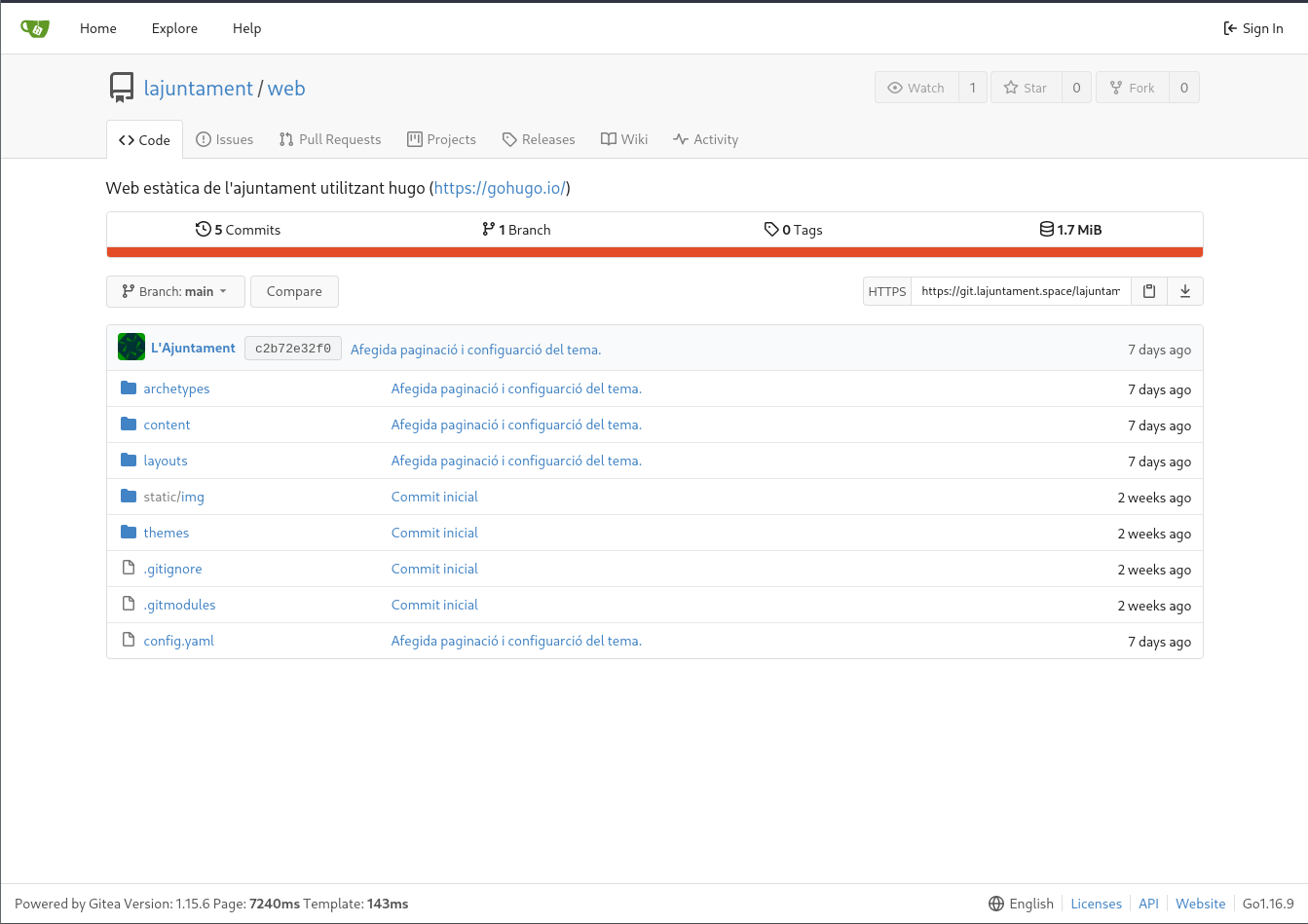1308x924 pixels.
Task: Open the gohugo.io link
Action: coord(500,188)
